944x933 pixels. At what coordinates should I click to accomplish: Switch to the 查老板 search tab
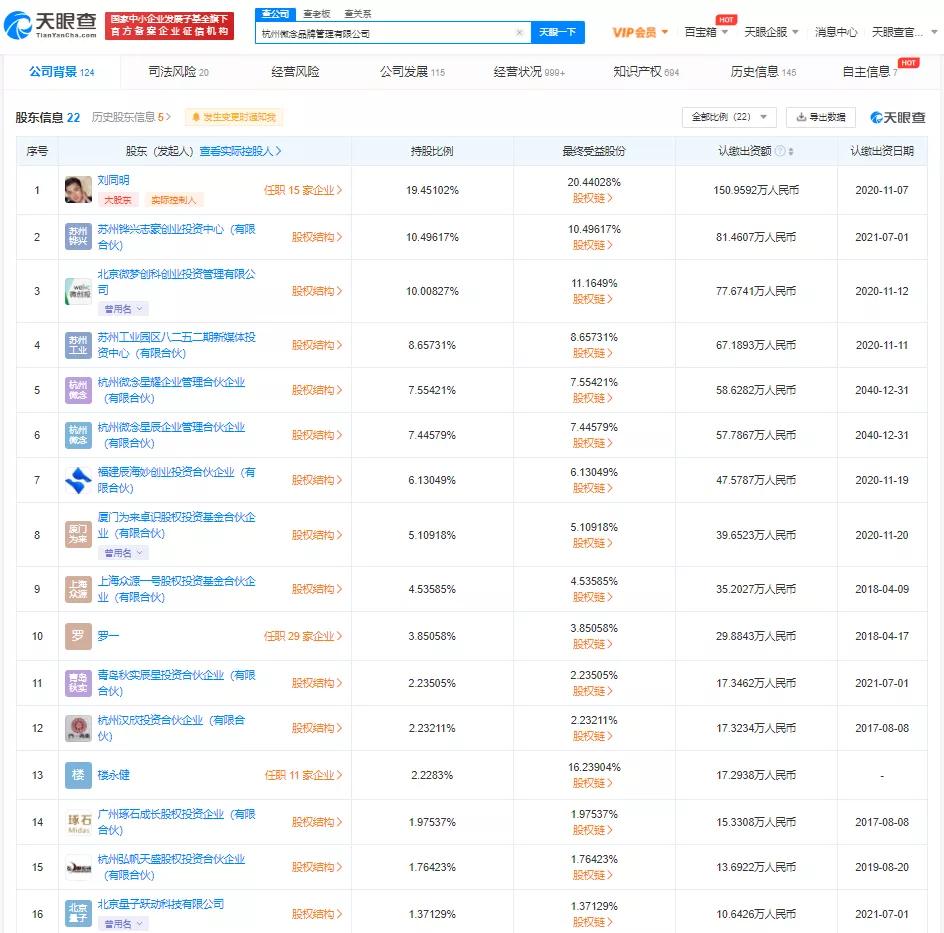pyautogui.click(x=318, y=13)
